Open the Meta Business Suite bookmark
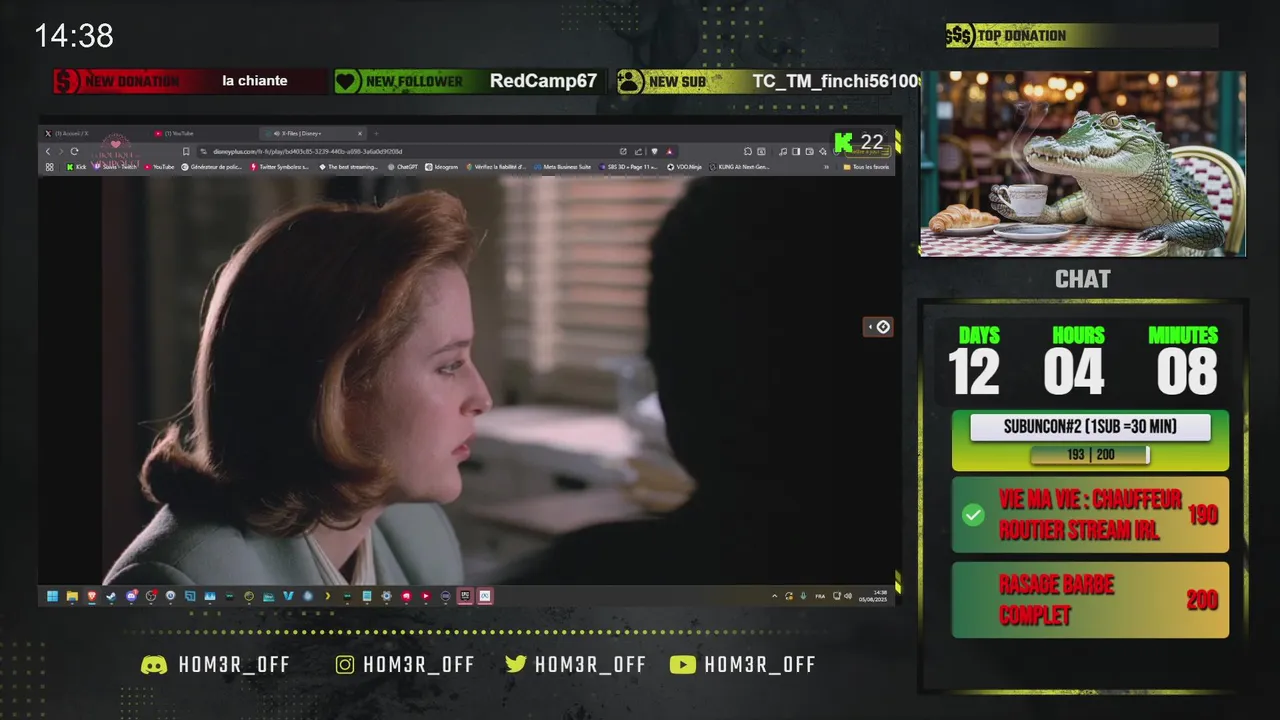 point(563,167)
